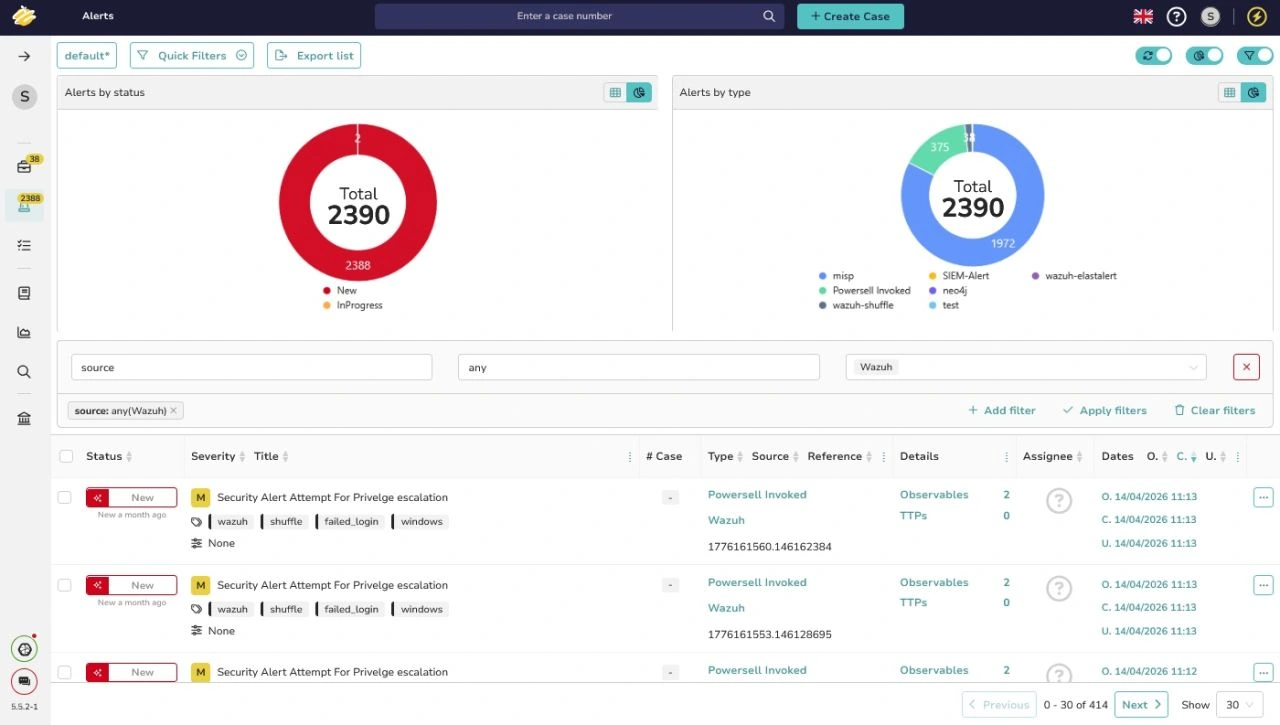1280x725 pixels.
Task: Tick the checkbox of the alert observed at 11:12
Action: point(64,673)
